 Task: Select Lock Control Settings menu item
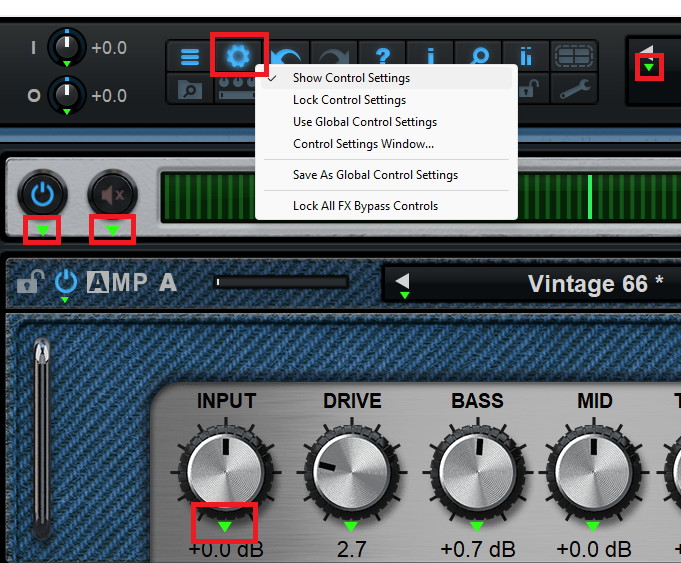click(x=386, y=100)
